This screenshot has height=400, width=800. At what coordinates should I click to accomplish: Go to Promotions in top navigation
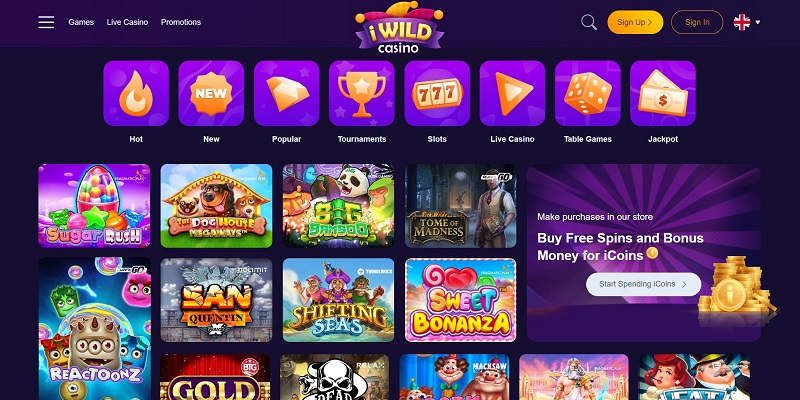point(181,22)
